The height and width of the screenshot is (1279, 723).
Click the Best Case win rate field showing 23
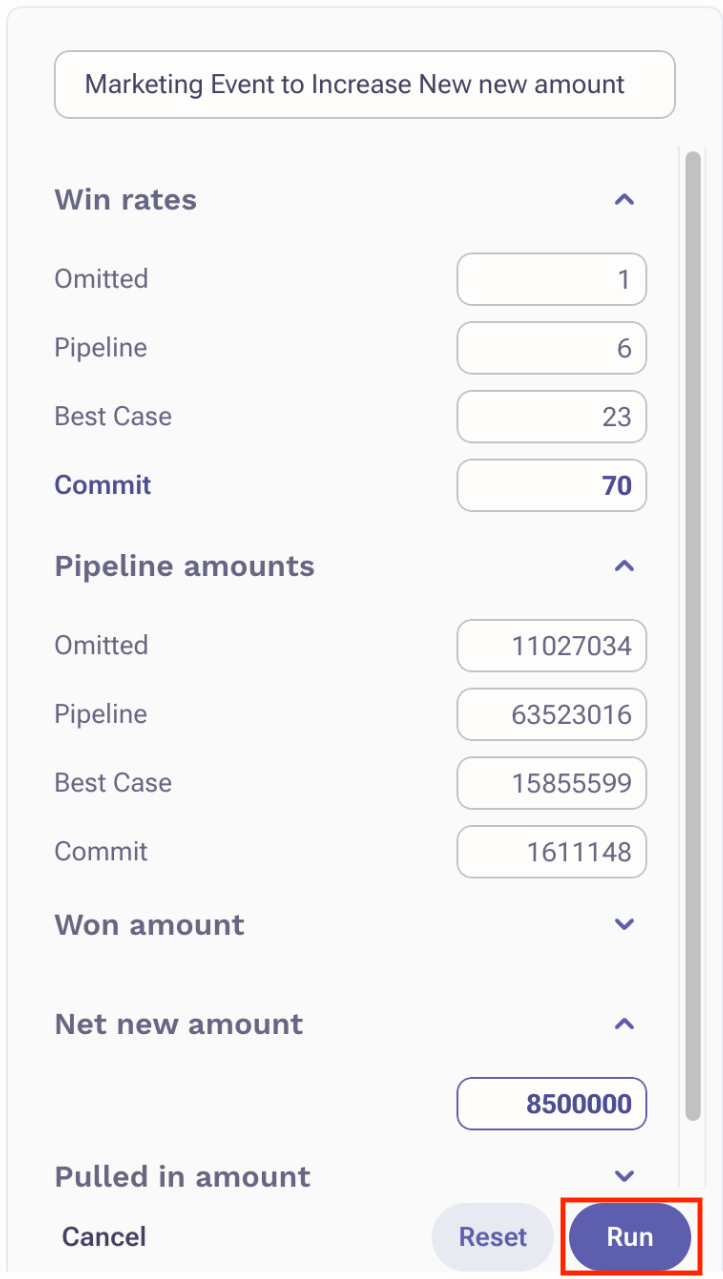[x=551, y=417]
